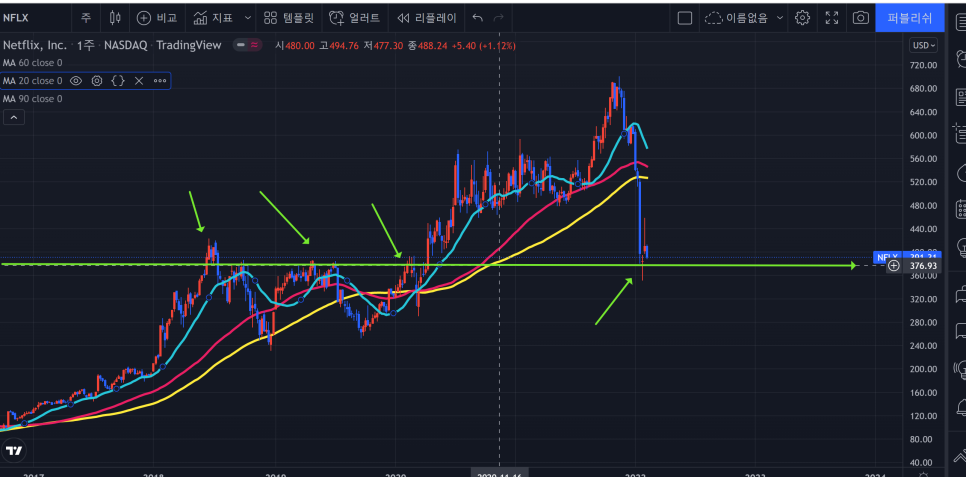Image resolution: width=966 pixels, height=477 pixels.
Task: Click the change value +5.40 (+1.12%)
Action: point(484,46)
